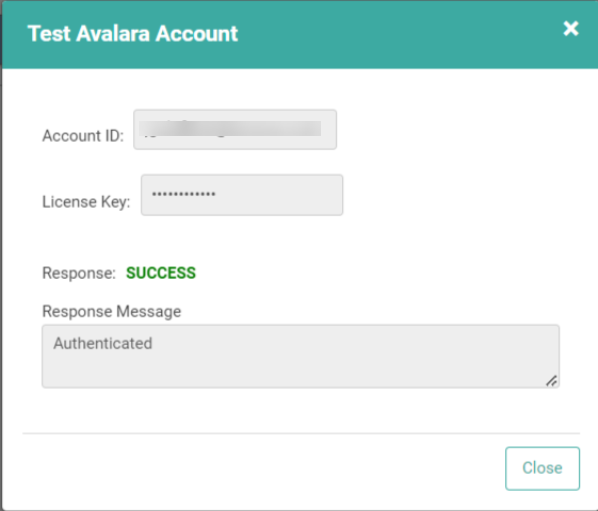Click the masked dots in License Key
This screenshot has height=511, width=598.
(184, 194)
